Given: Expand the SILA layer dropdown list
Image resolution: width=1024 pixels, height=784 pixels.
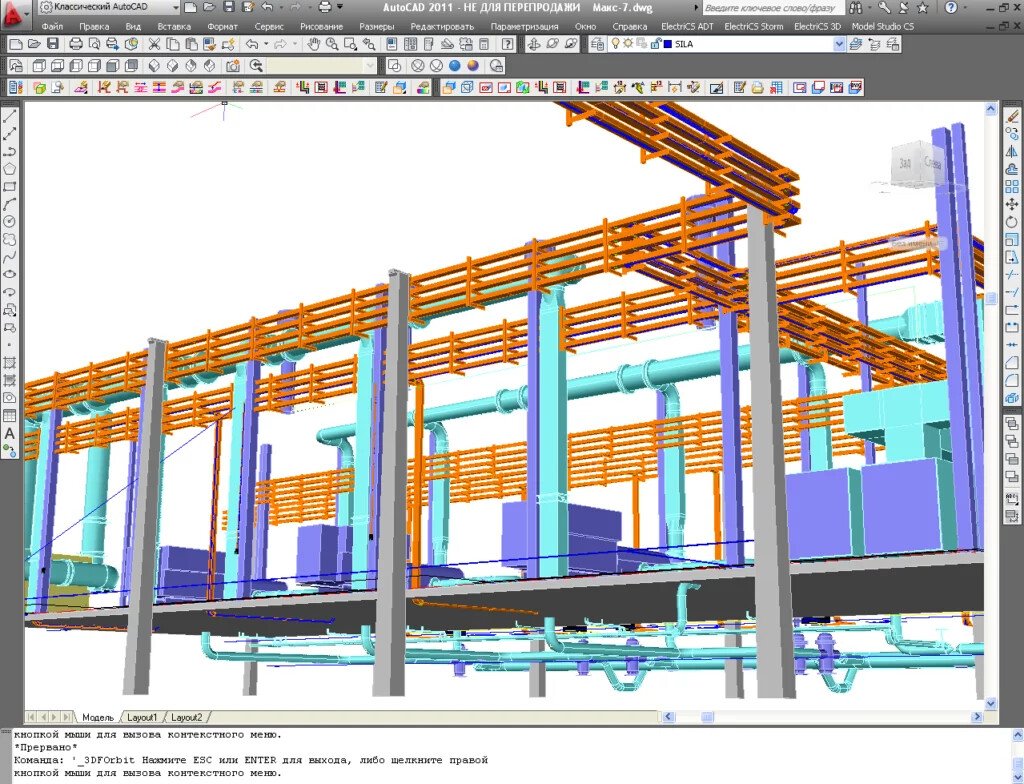Looking at the screenshot, I should (x=839, y=44).
